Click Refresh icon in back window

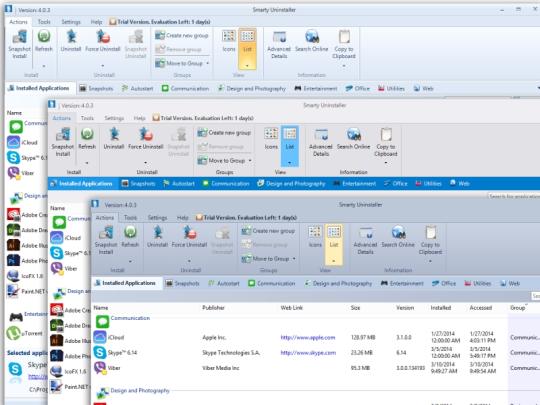44,41
